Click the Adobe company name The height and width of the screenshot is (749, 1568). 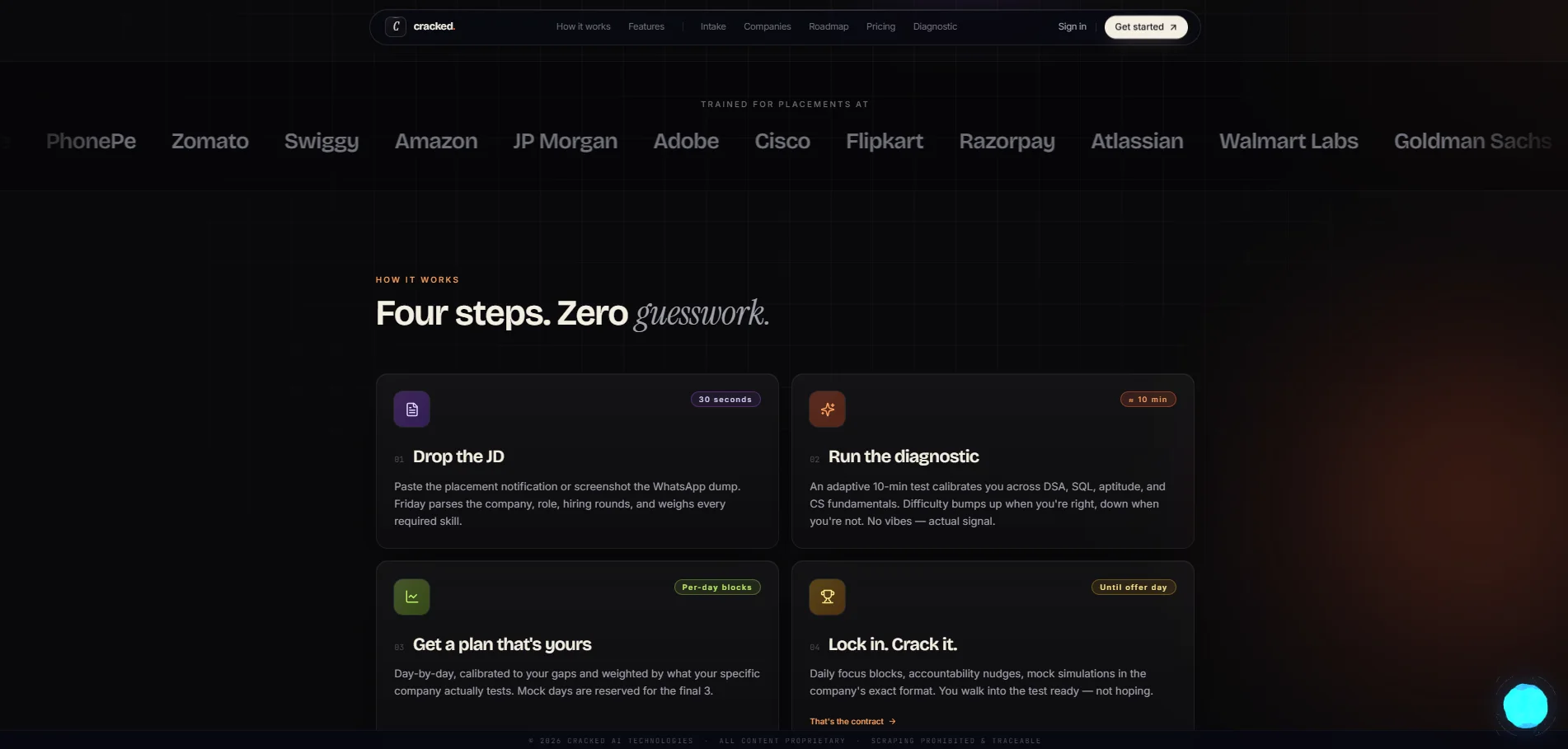point(686,141)
